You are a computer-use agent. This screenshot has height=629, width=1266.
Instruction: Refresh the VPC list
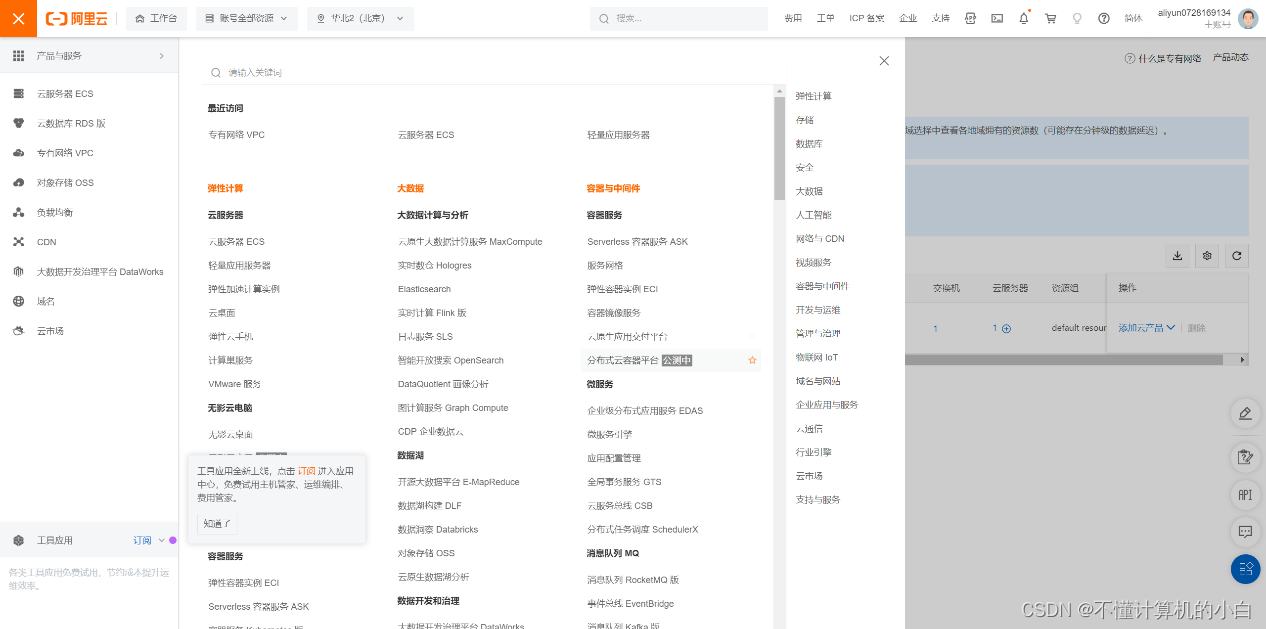click(1238, 256)
